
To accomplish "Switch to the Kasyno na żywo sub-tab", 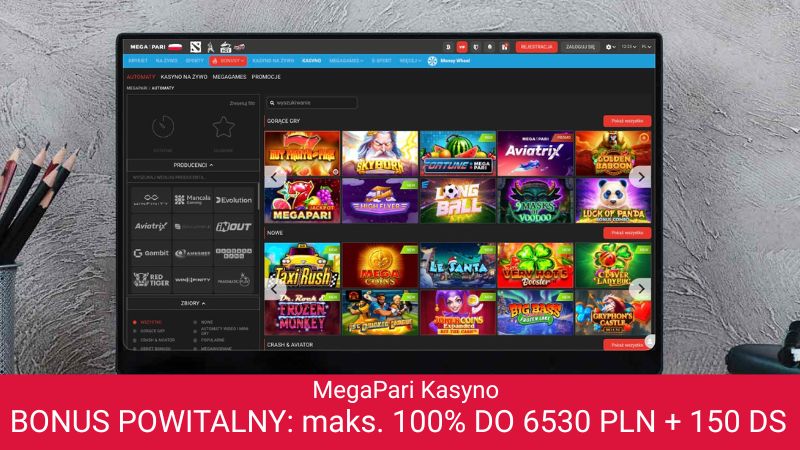I will (x=184, y=77).
